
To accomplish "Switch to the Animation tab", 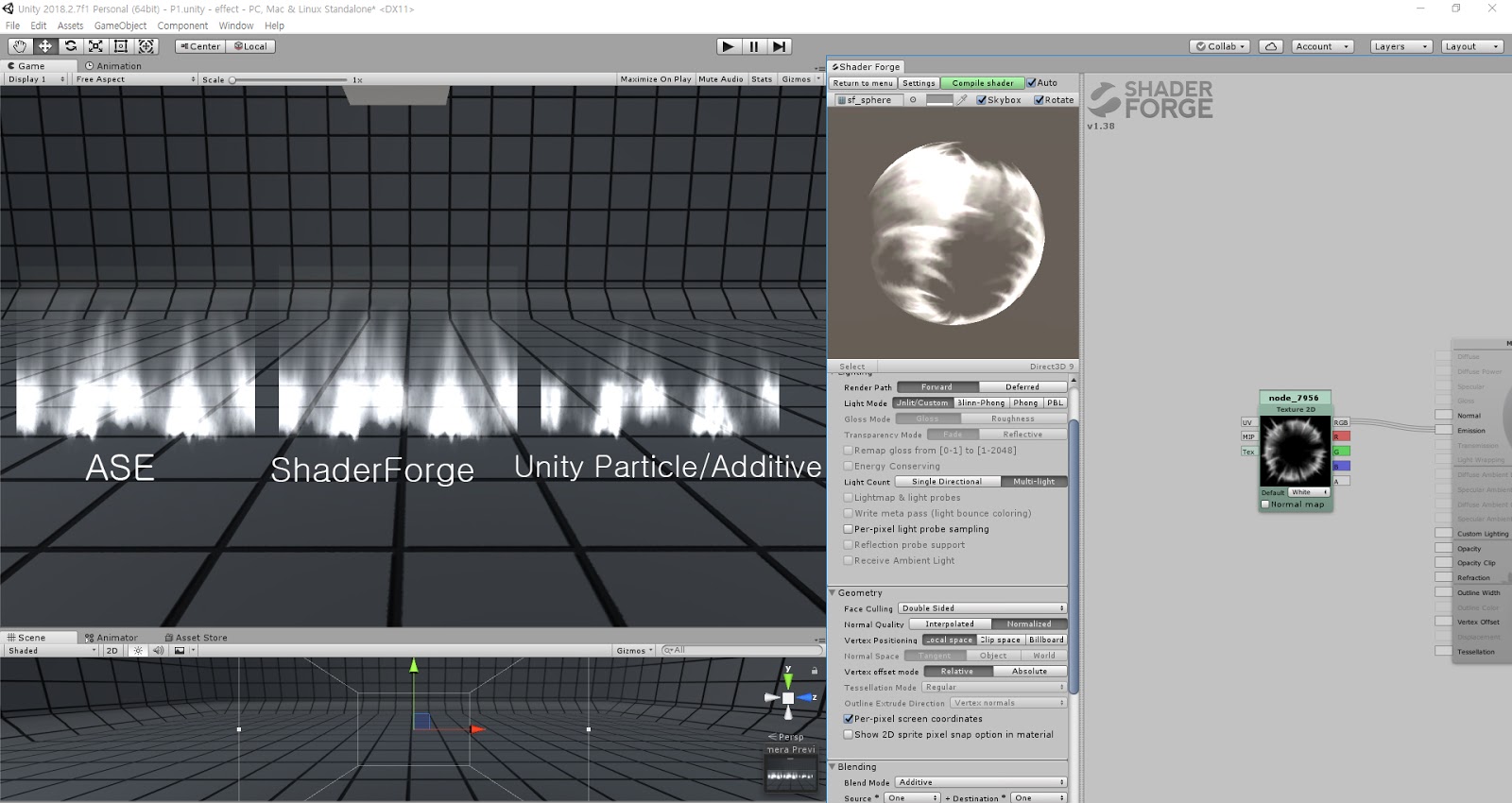I will click(x=113, y=66).
